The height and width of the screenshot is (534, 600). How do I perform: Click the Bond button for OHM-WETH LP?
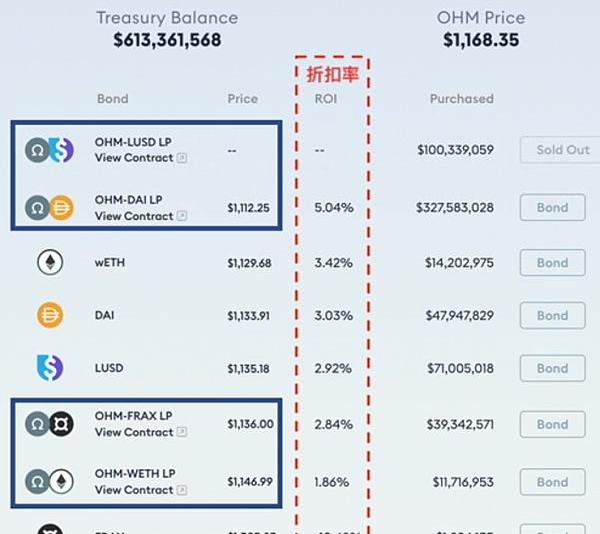[553, 482]
